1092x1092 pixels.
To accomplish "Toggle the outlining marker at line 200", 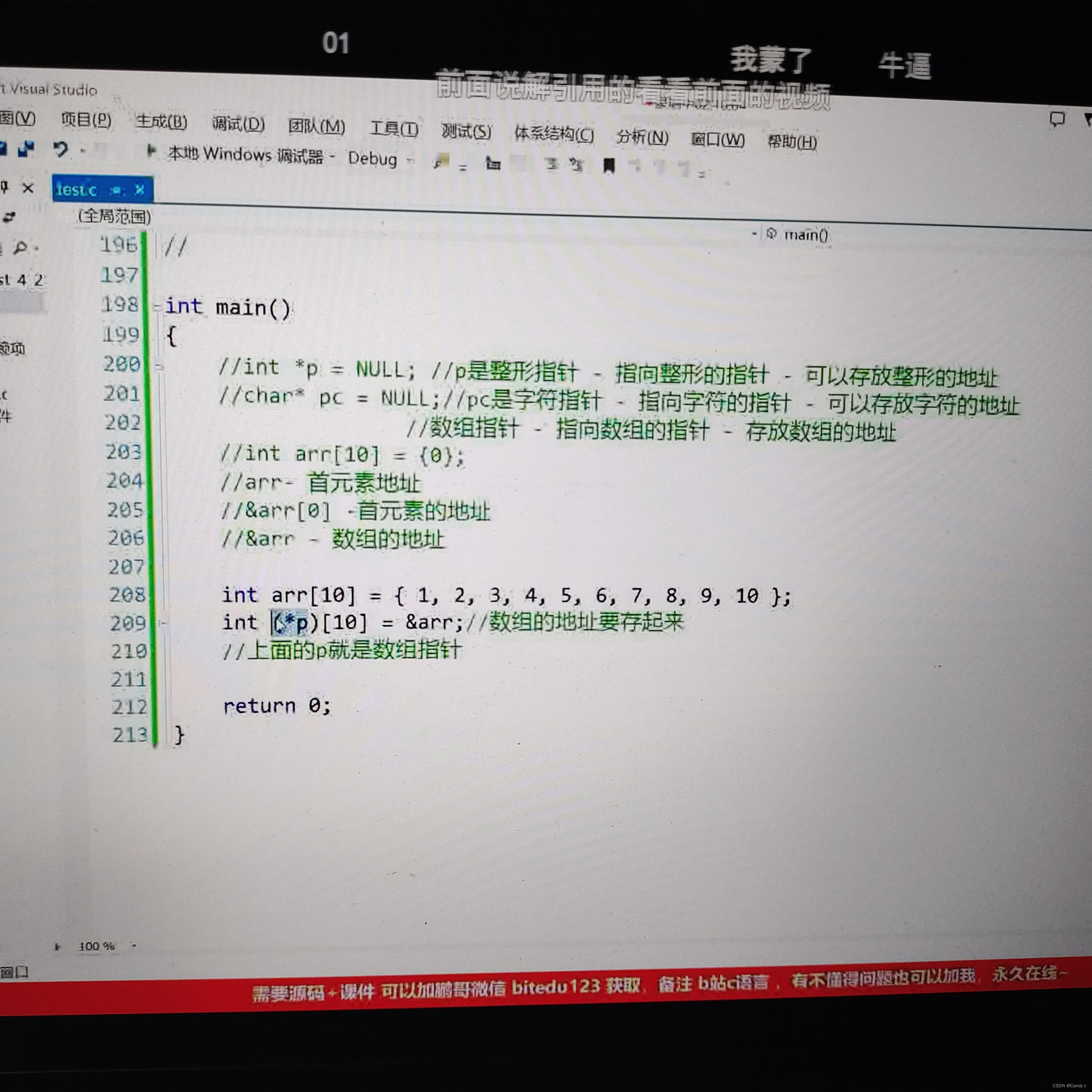I will pos(160,367).
